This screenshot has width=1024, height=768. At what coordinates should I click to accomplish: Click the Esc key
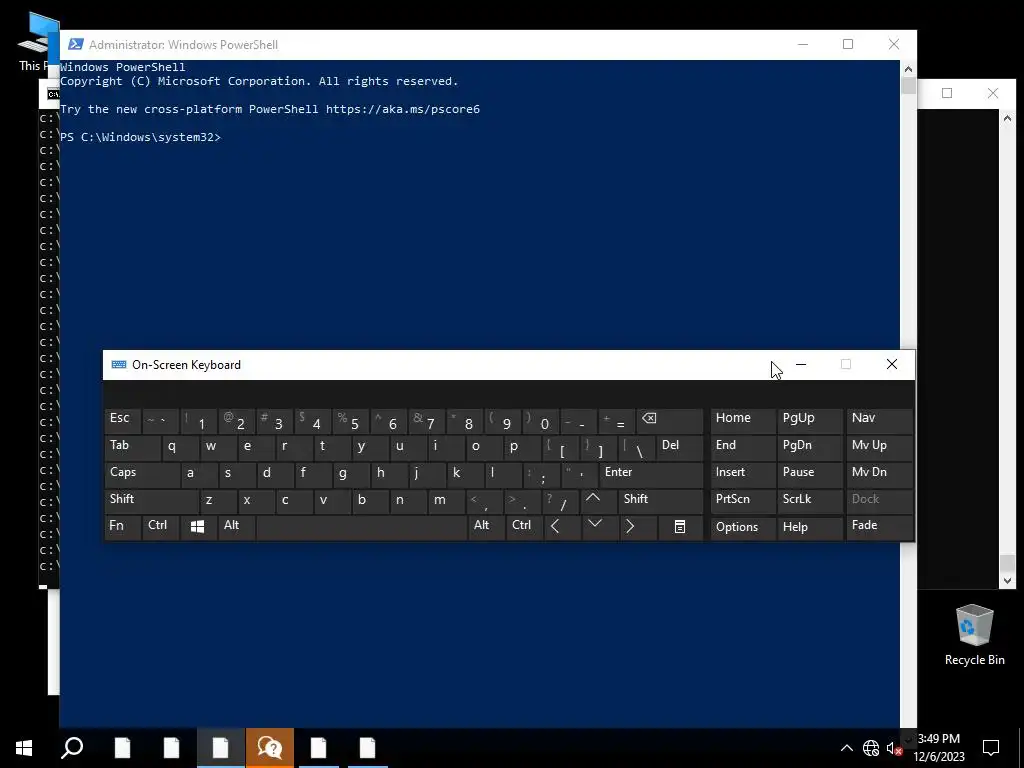122,421
